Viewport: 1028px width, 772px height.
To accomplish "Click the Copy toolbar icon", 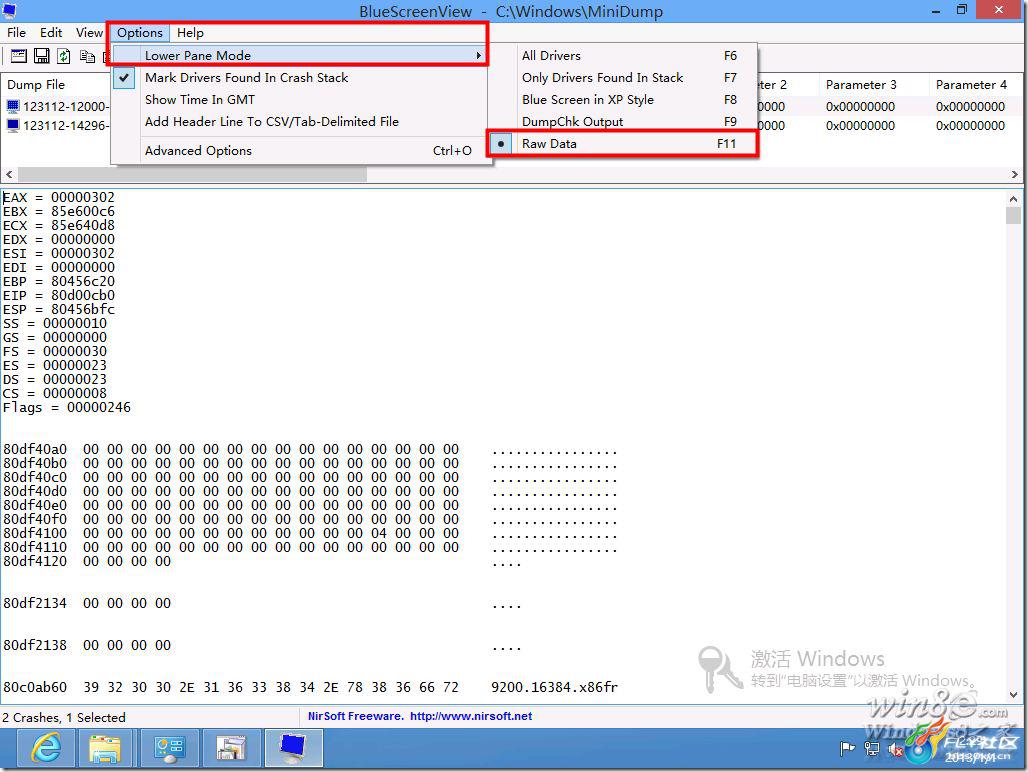I will 87,56.
